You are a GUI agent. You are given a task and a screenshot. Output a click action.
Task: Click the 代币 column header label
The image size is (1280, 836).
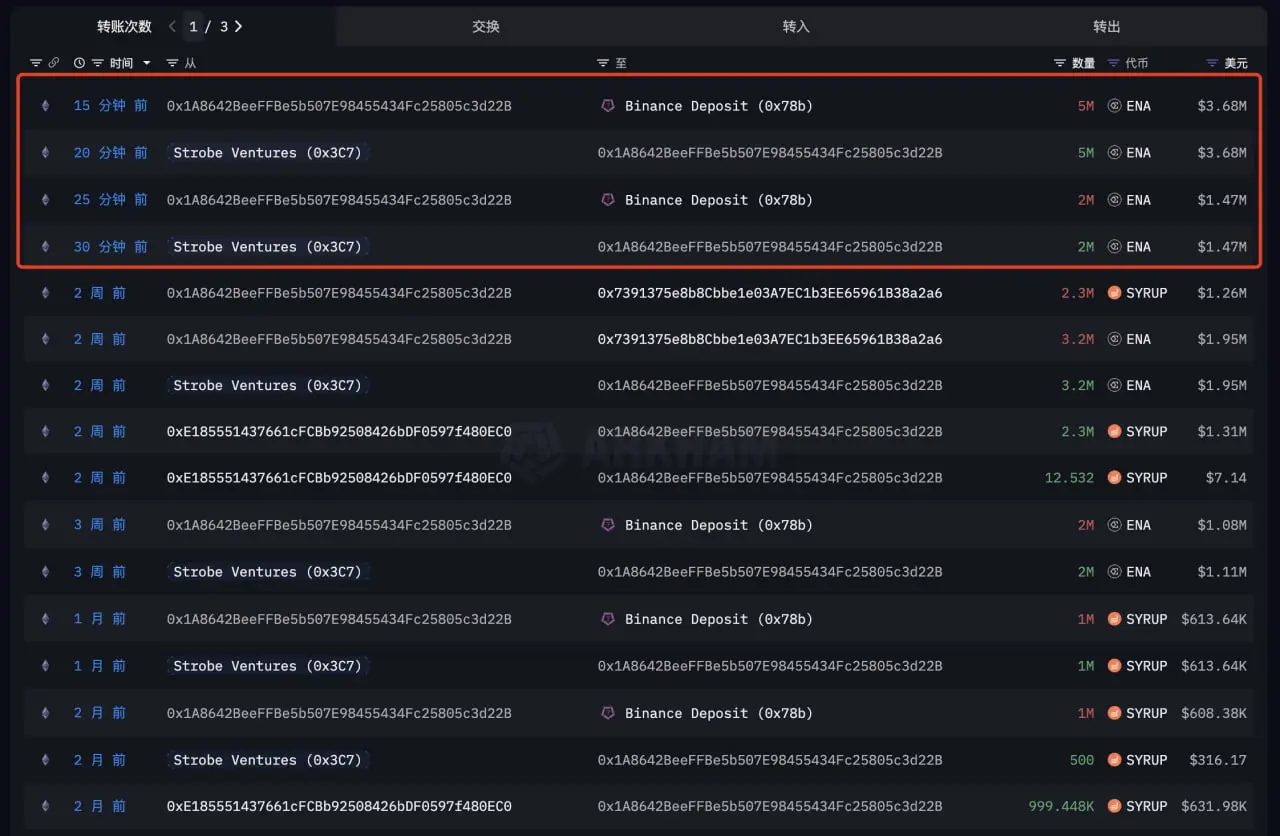[1137, 63]
